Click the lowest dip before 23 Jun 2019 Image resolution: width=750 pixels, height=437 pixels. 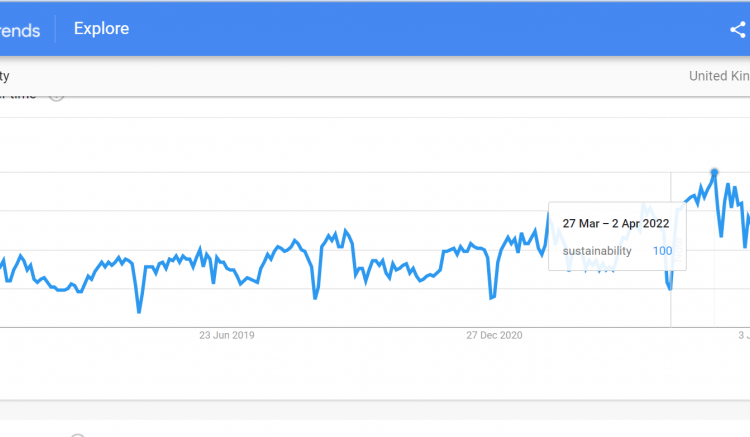[x=139, y=311]
